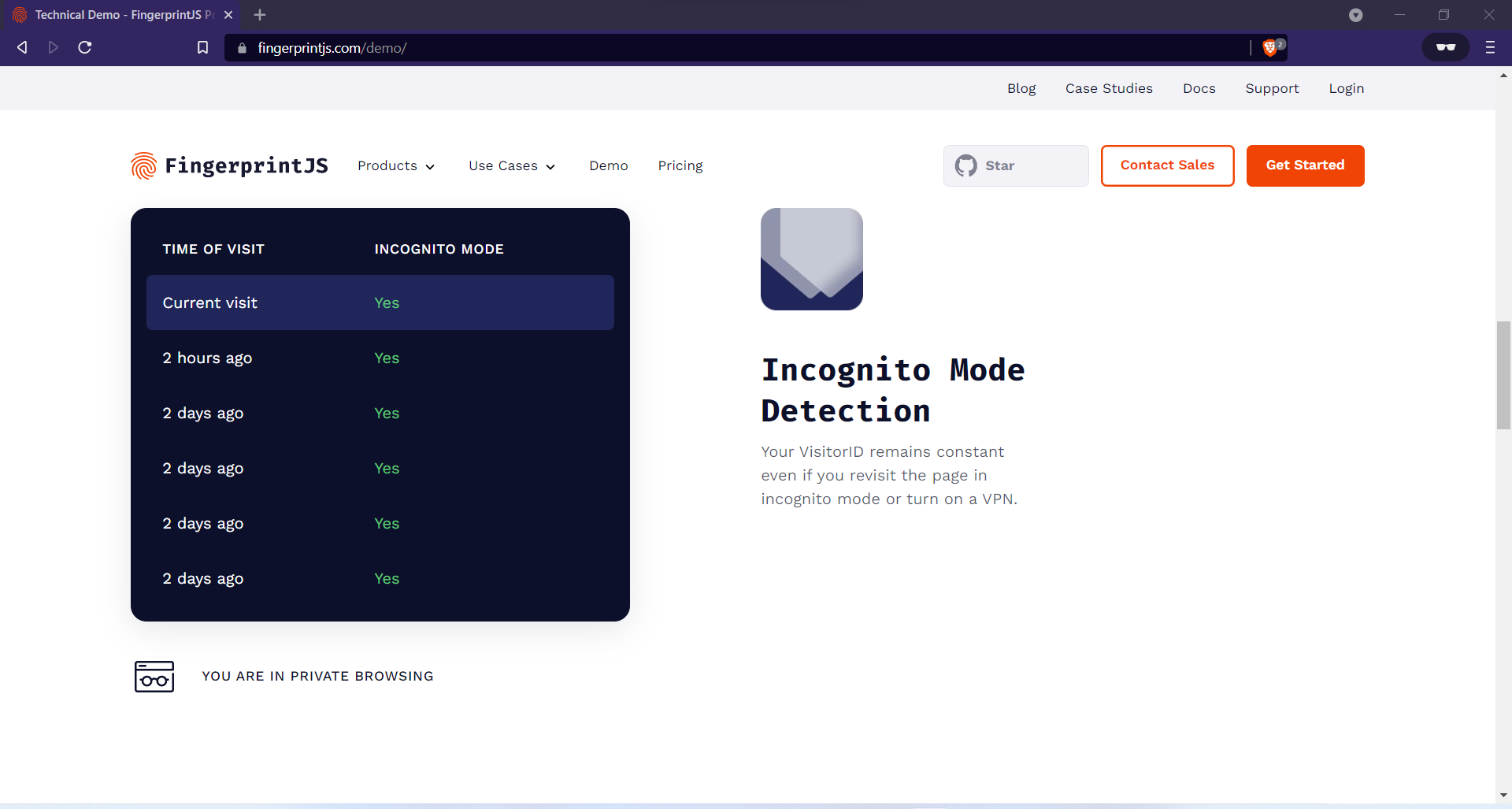Open the tab search dropdown circle
Image resolution: width=1512 pixels, height=809 pixels.
point(1356,15)
